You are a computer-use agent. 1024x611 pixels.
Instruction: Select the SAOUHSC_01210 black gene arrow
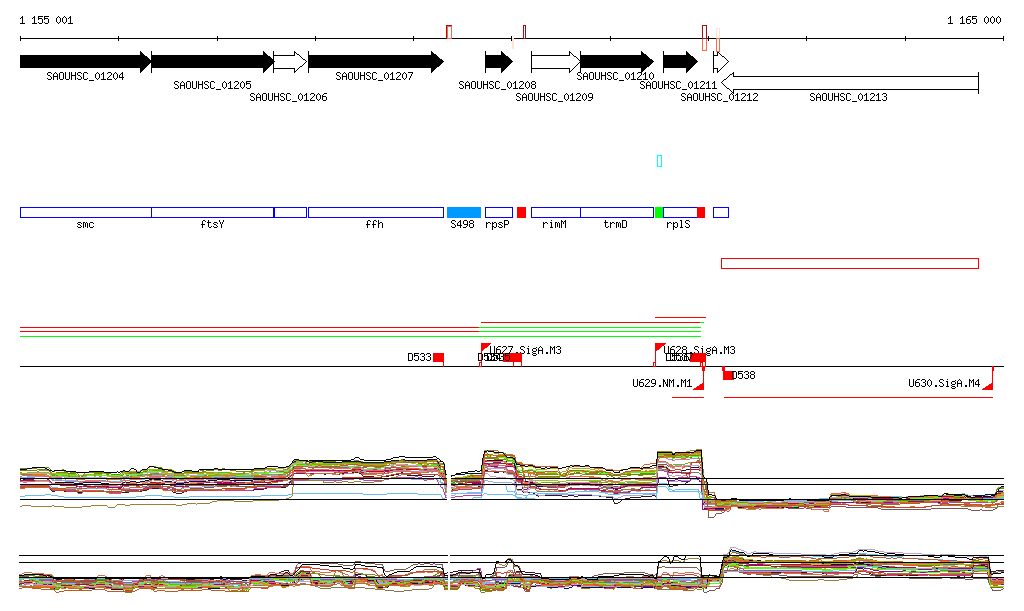coord(617,62)
